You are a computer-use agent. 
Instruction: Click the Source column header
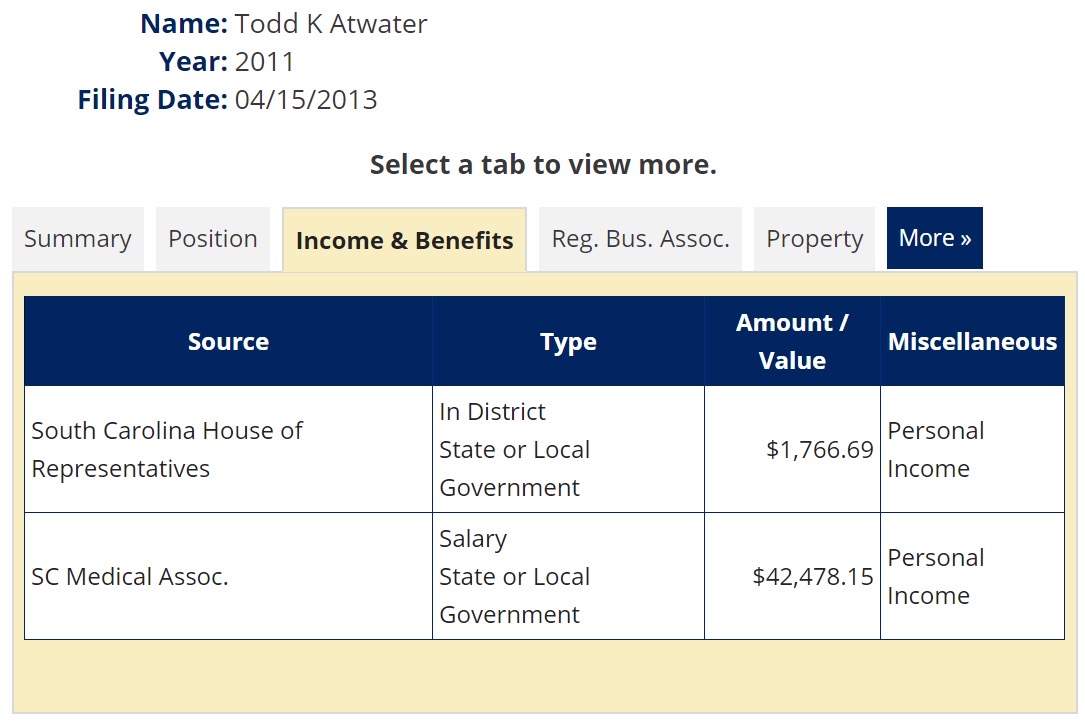pyautogui.click(x=228, y=342)
